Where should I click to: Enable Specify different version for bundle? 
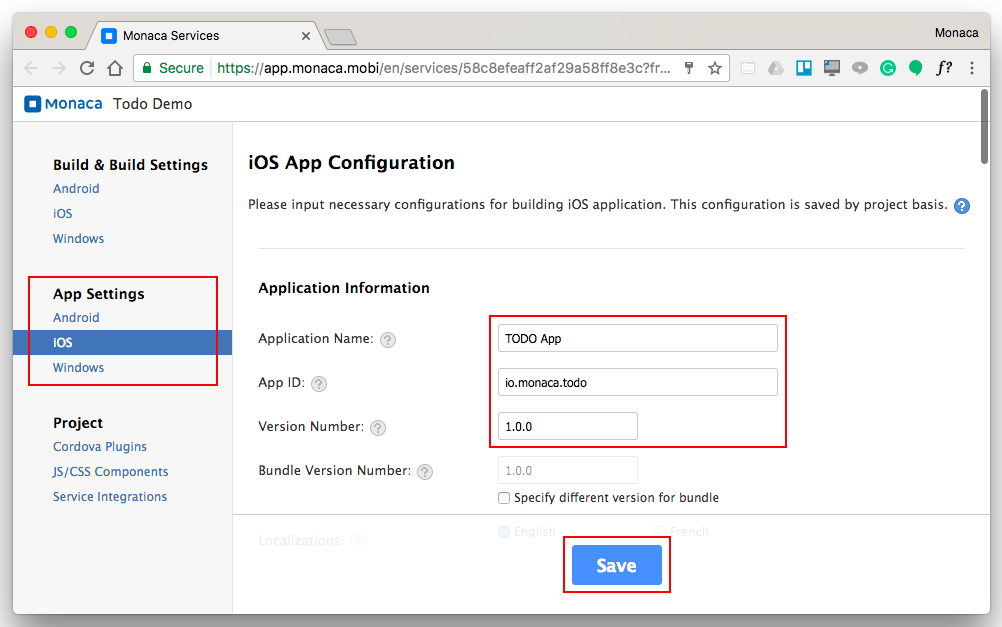[x=504, y=498]
